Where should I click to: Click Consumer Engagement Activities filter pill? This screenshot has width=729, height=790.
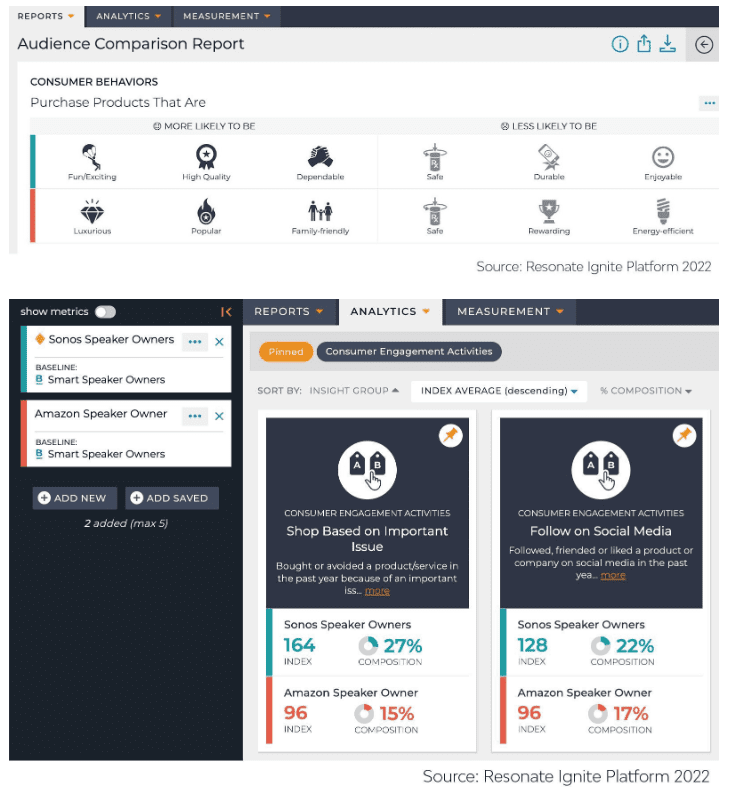point(409,352)
